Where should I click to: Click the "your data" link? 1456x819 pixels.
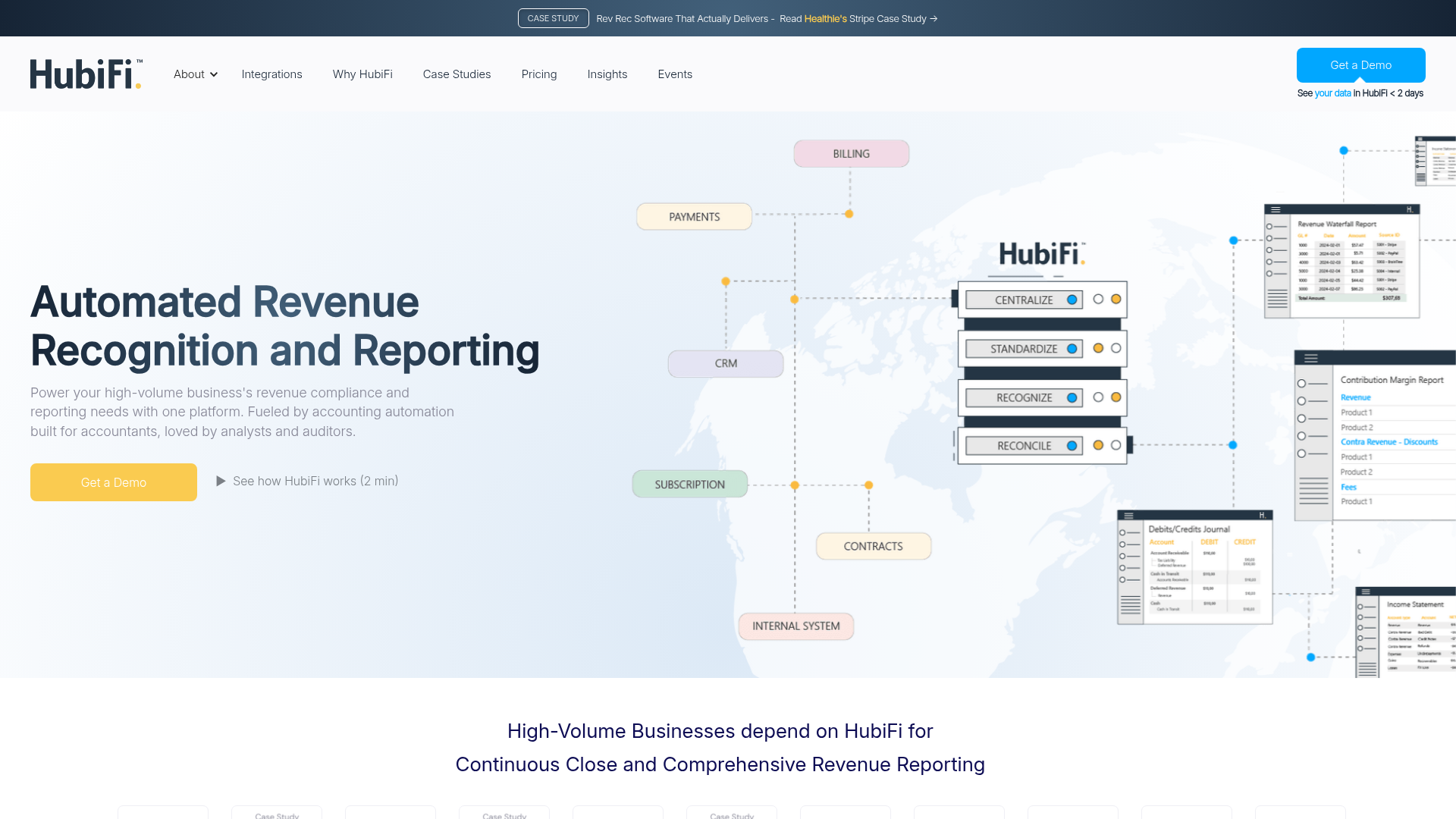point(1333,93)
